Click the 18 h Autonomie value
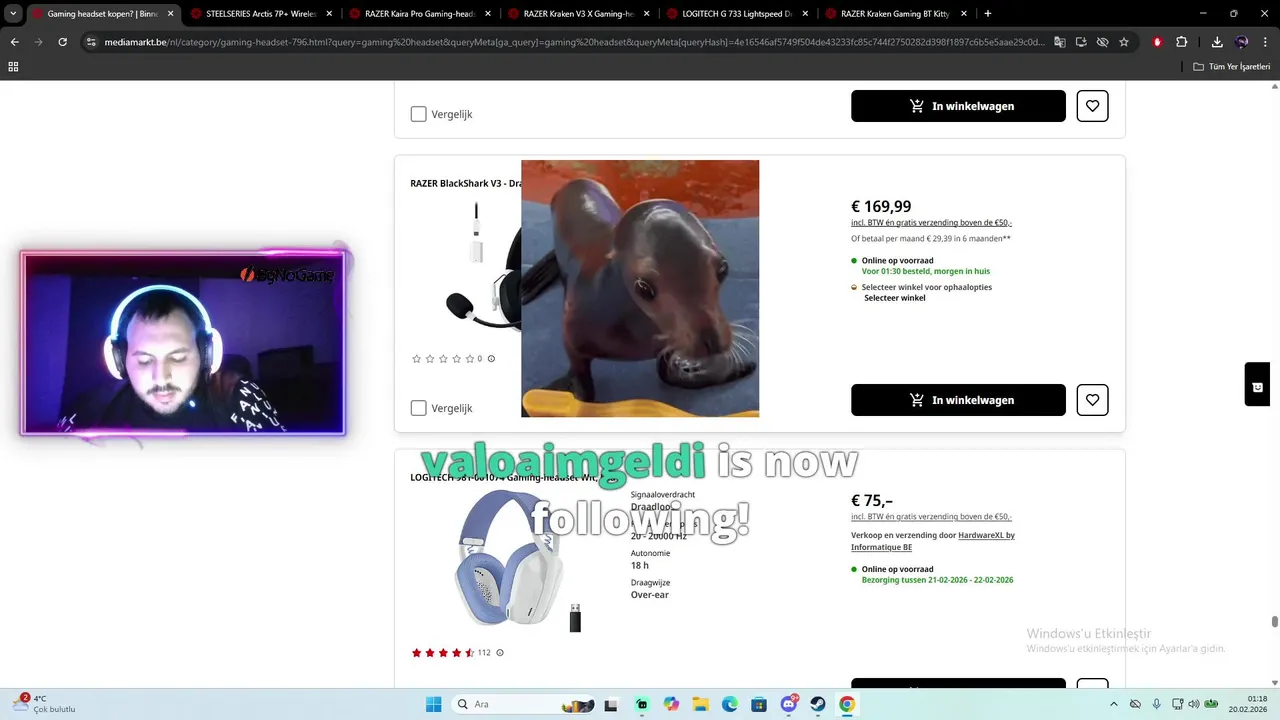The image size is (1280, 720). point(640,565)
